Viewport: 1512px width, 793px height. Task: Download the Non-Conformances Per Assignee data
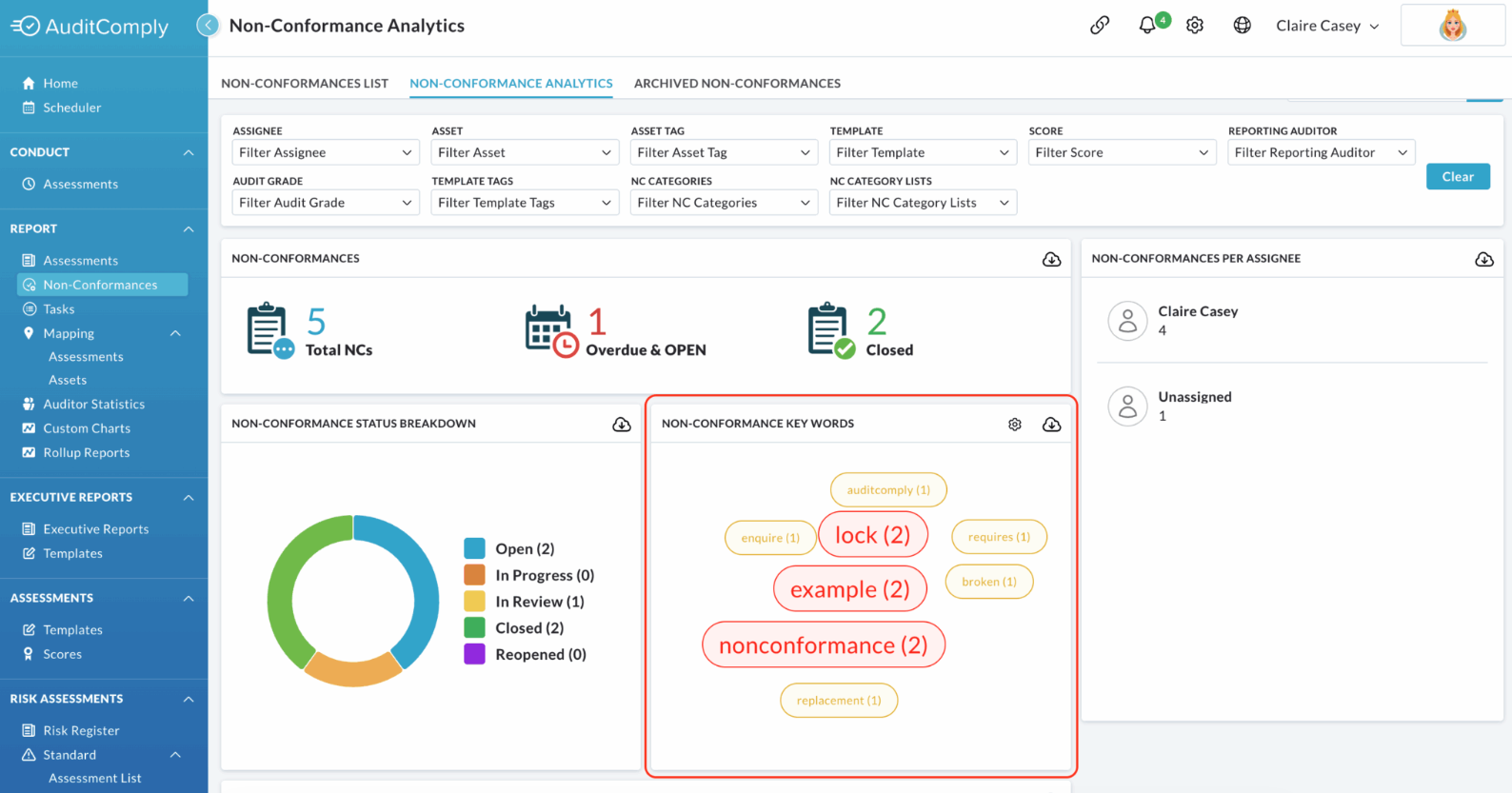1484,259
